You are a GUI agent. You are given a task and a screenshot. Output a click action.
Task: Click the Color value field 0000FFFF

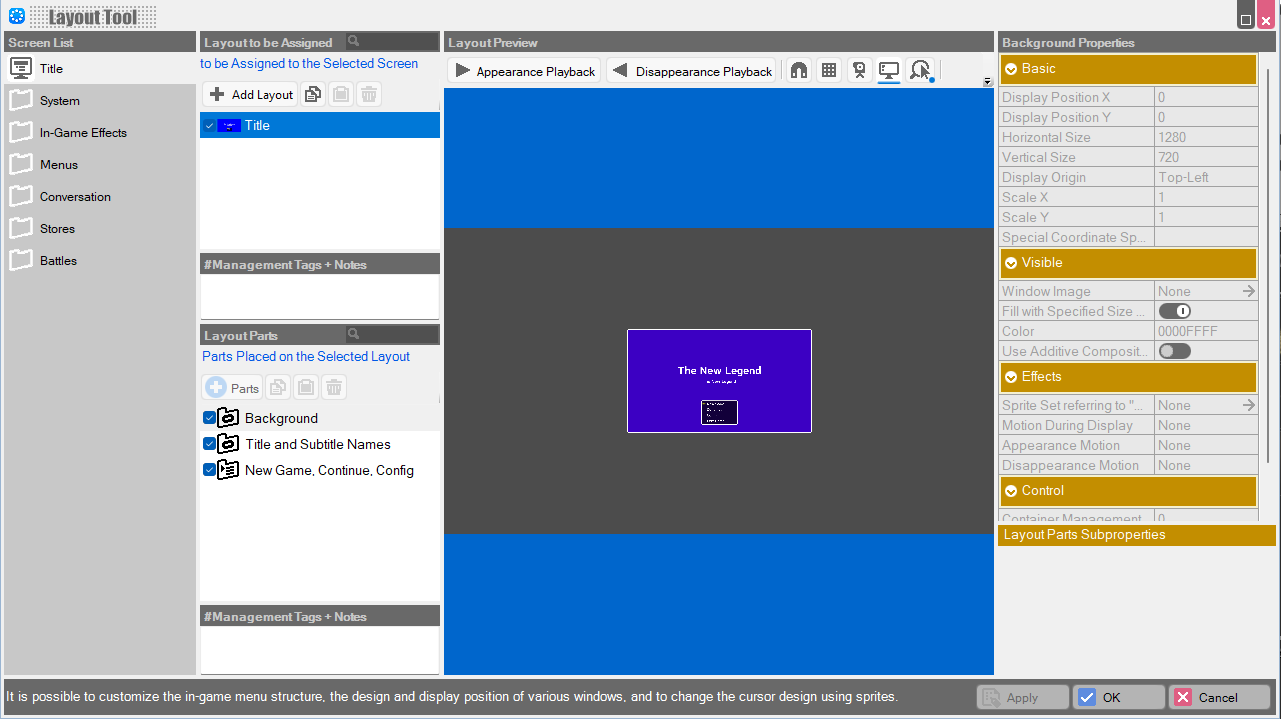(1204, 331)
